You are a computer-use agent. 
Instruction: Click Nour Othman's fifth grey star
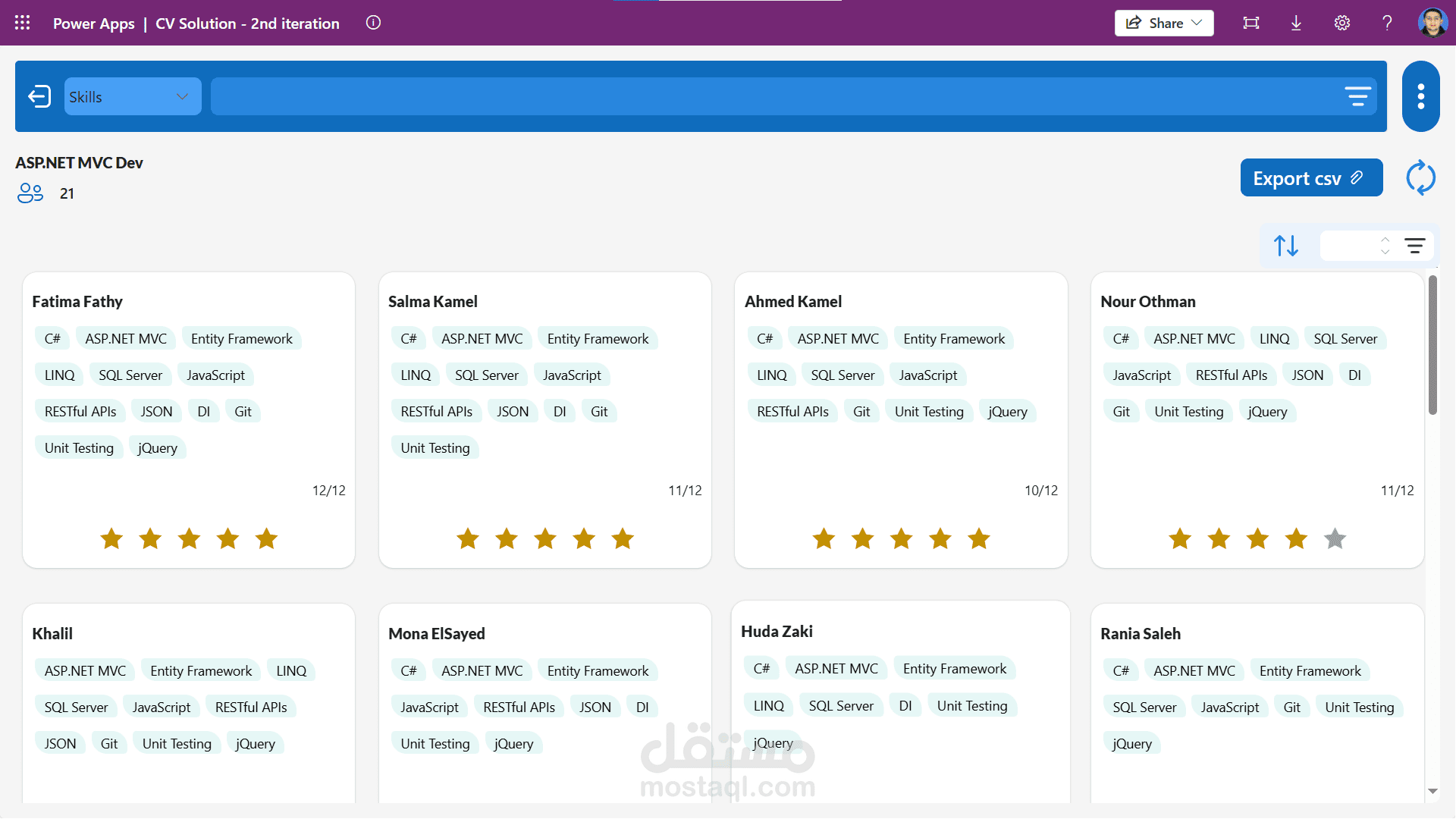1335,539
